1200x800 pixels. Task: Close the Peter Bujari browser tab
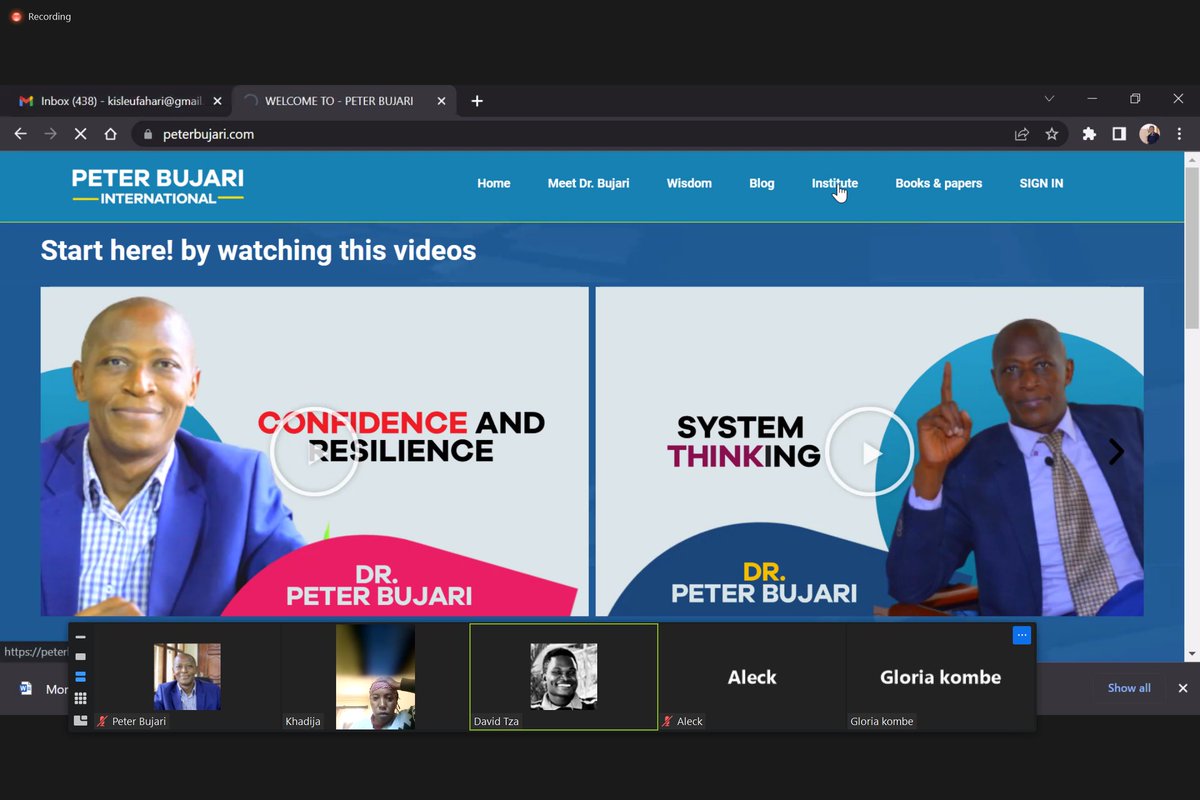click(x=442, y=101)
